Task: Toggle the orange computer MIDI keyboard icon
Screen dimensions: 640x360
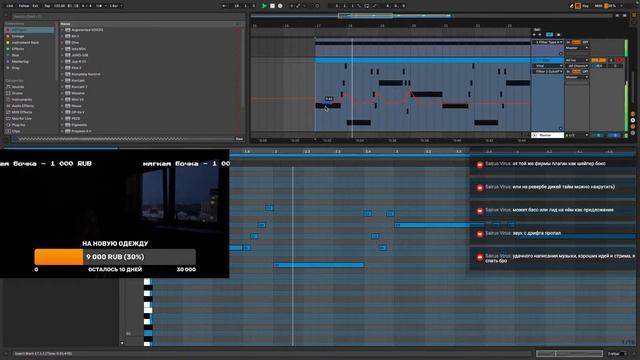Action: (578, 6)
